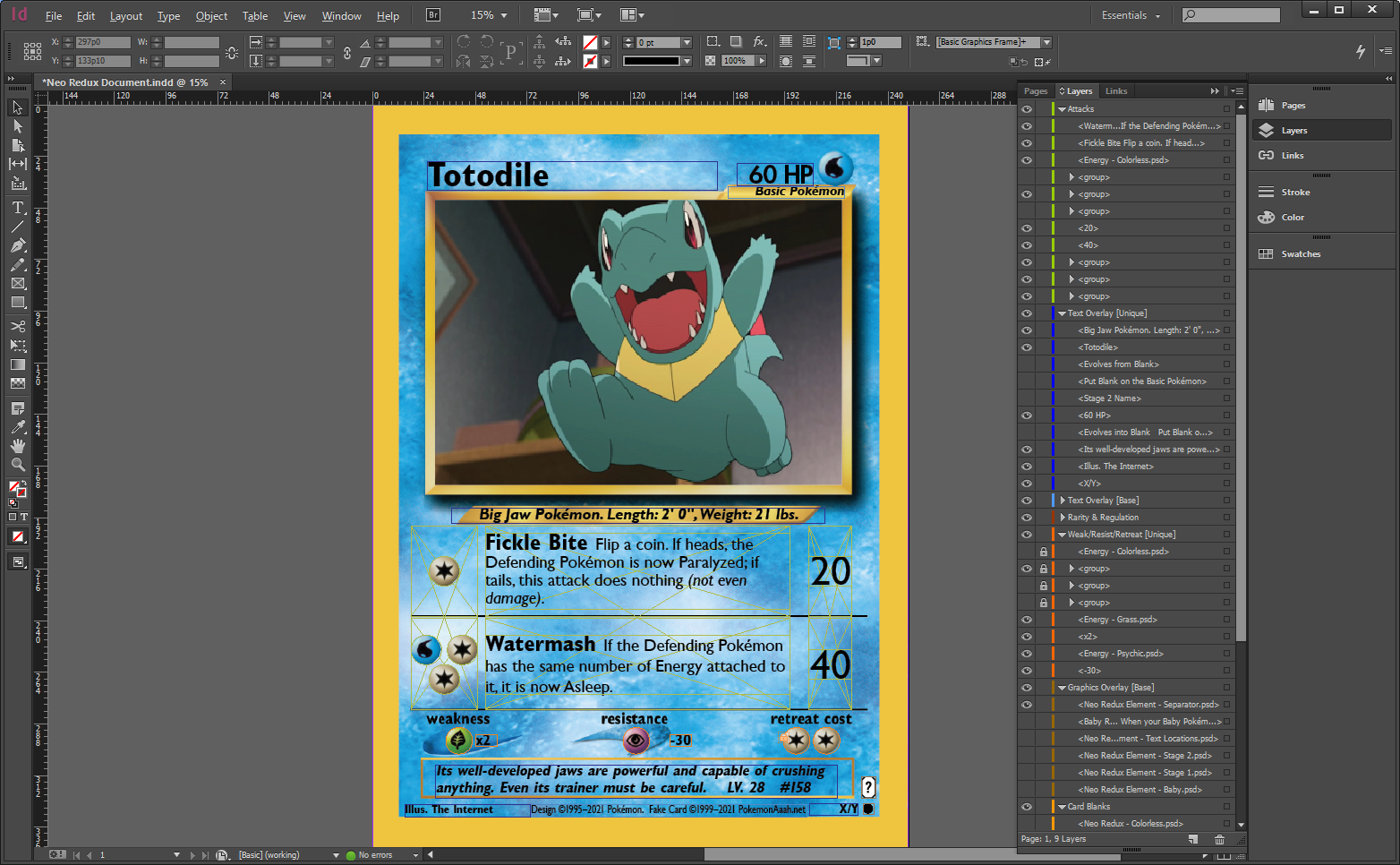Click the search field in application bar
The height and width of the screenshot is (865, 1400).
1232,15
